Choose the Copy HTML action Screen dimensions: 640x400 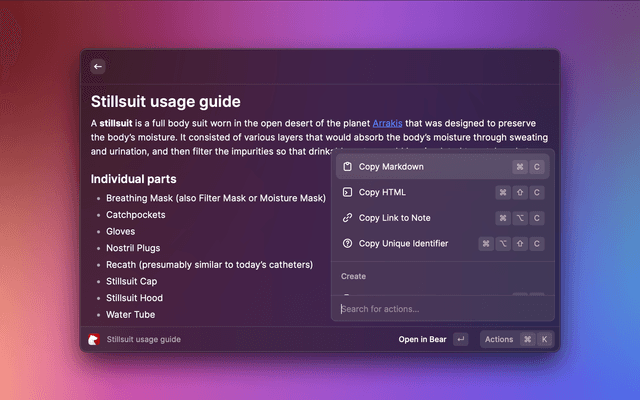382,192
